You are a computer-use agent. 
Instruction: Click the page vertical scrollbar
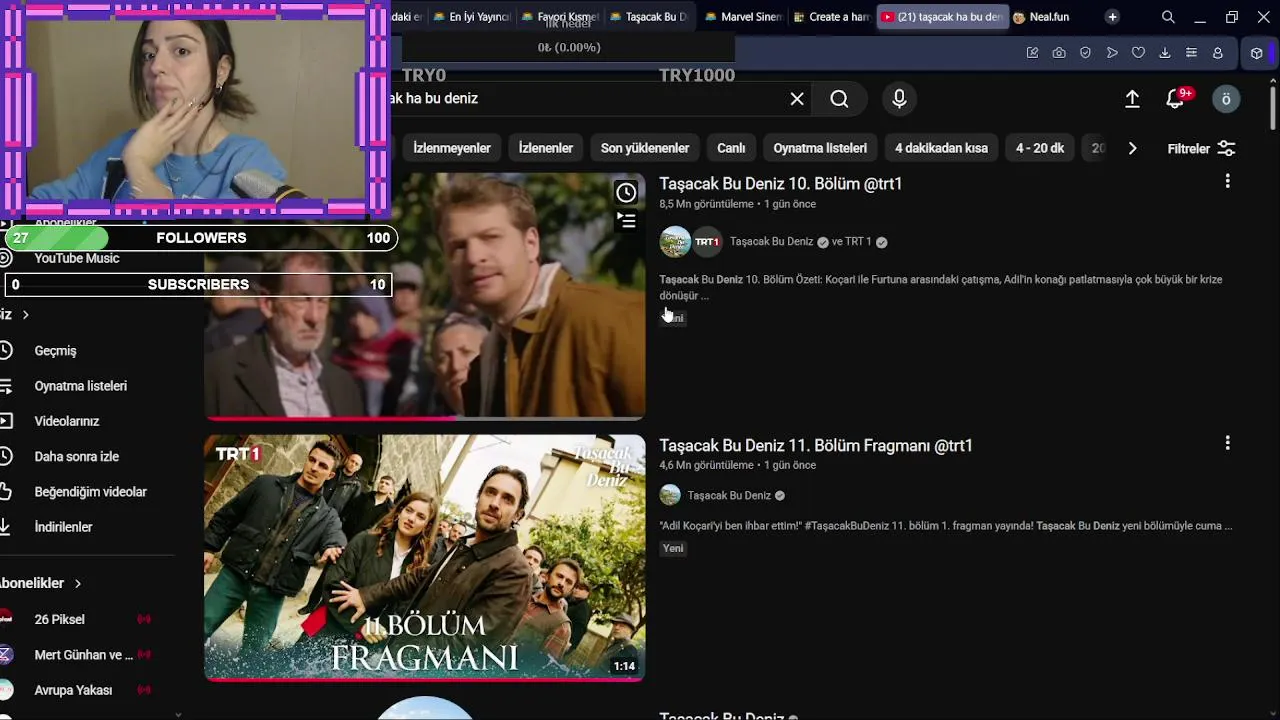click(1273, 110)
